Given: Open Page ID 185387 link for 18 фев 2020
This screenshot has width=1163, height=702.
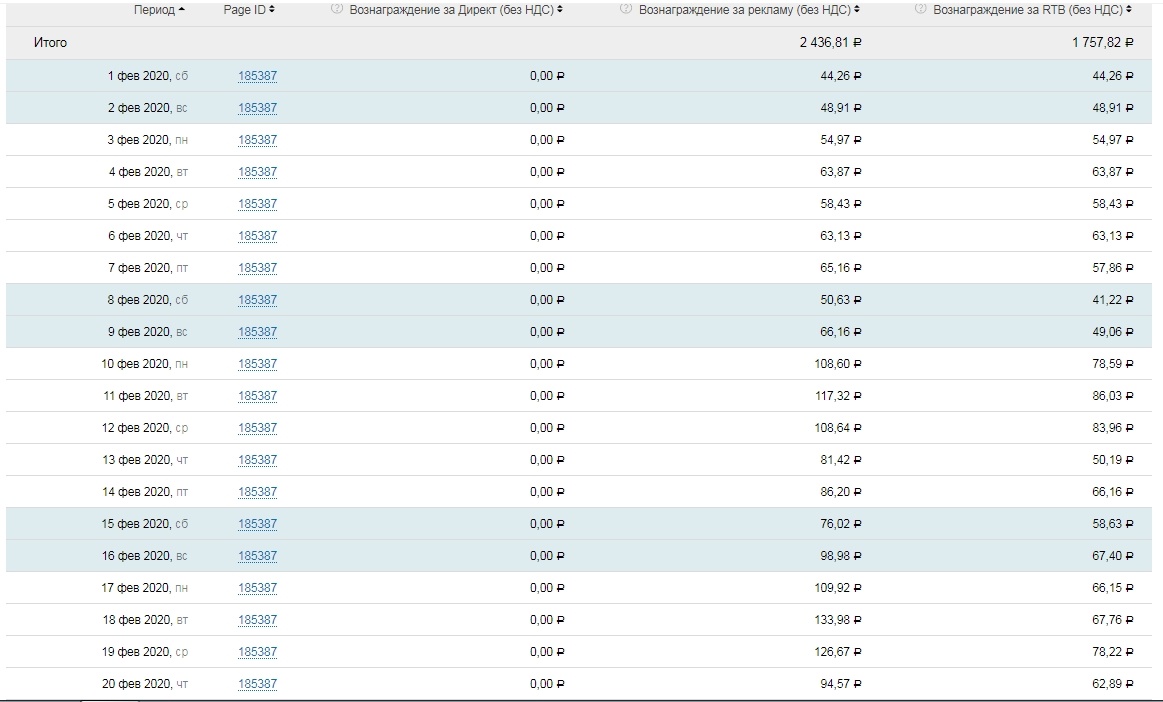Looking at the screenshot, I should tap(257, 619).
